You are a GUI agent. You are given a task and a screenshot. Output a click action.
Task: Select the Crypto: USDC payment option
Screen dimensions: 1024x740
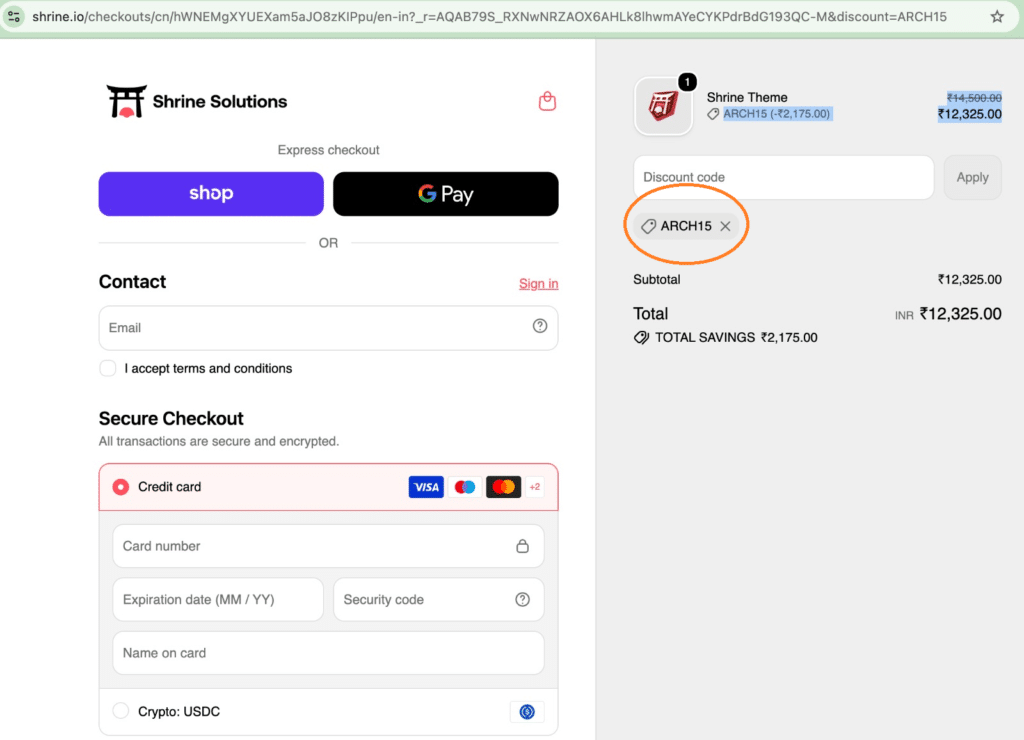click(120, 711)
